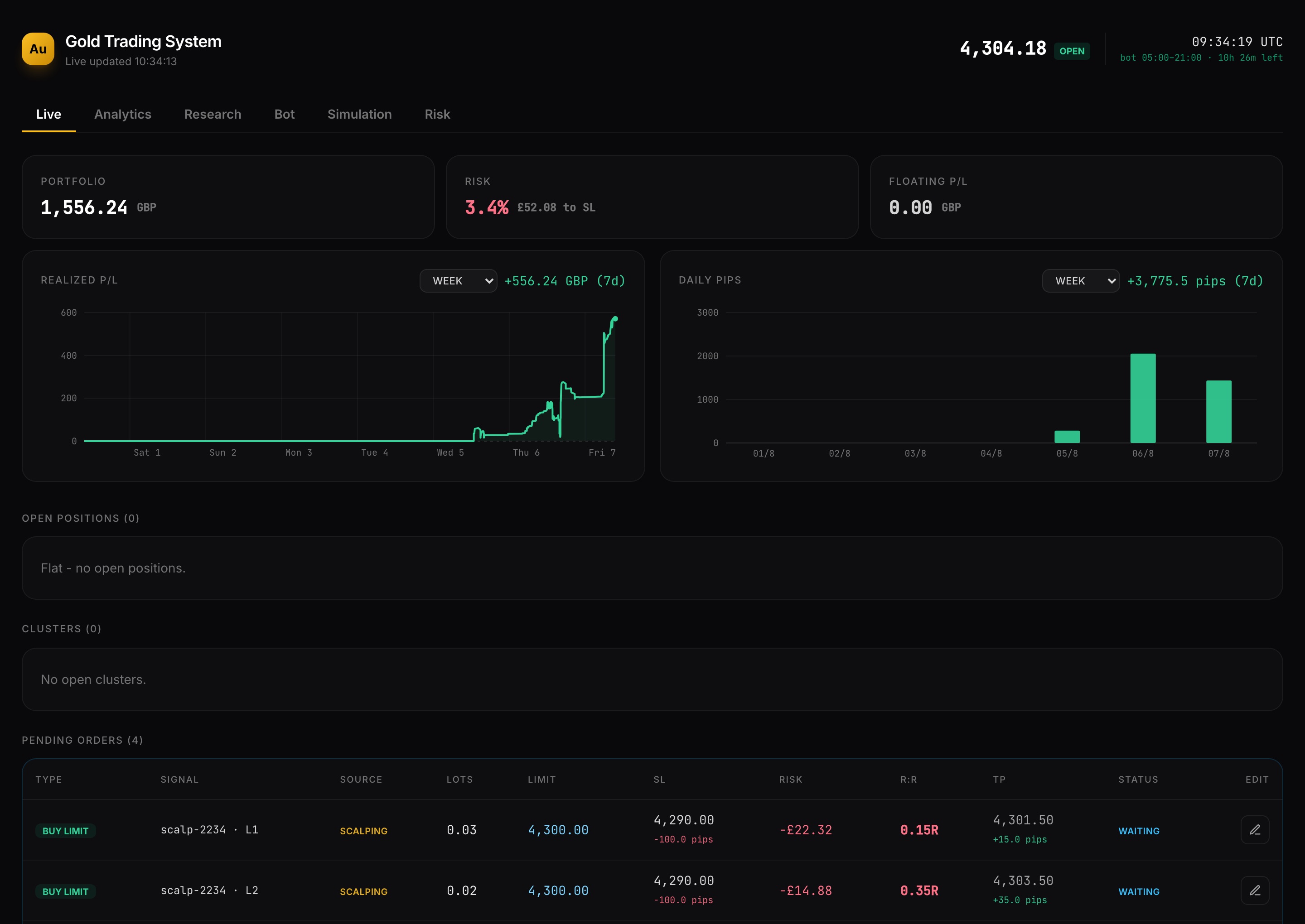Click the OPEN market status badge

point(1072,51)
